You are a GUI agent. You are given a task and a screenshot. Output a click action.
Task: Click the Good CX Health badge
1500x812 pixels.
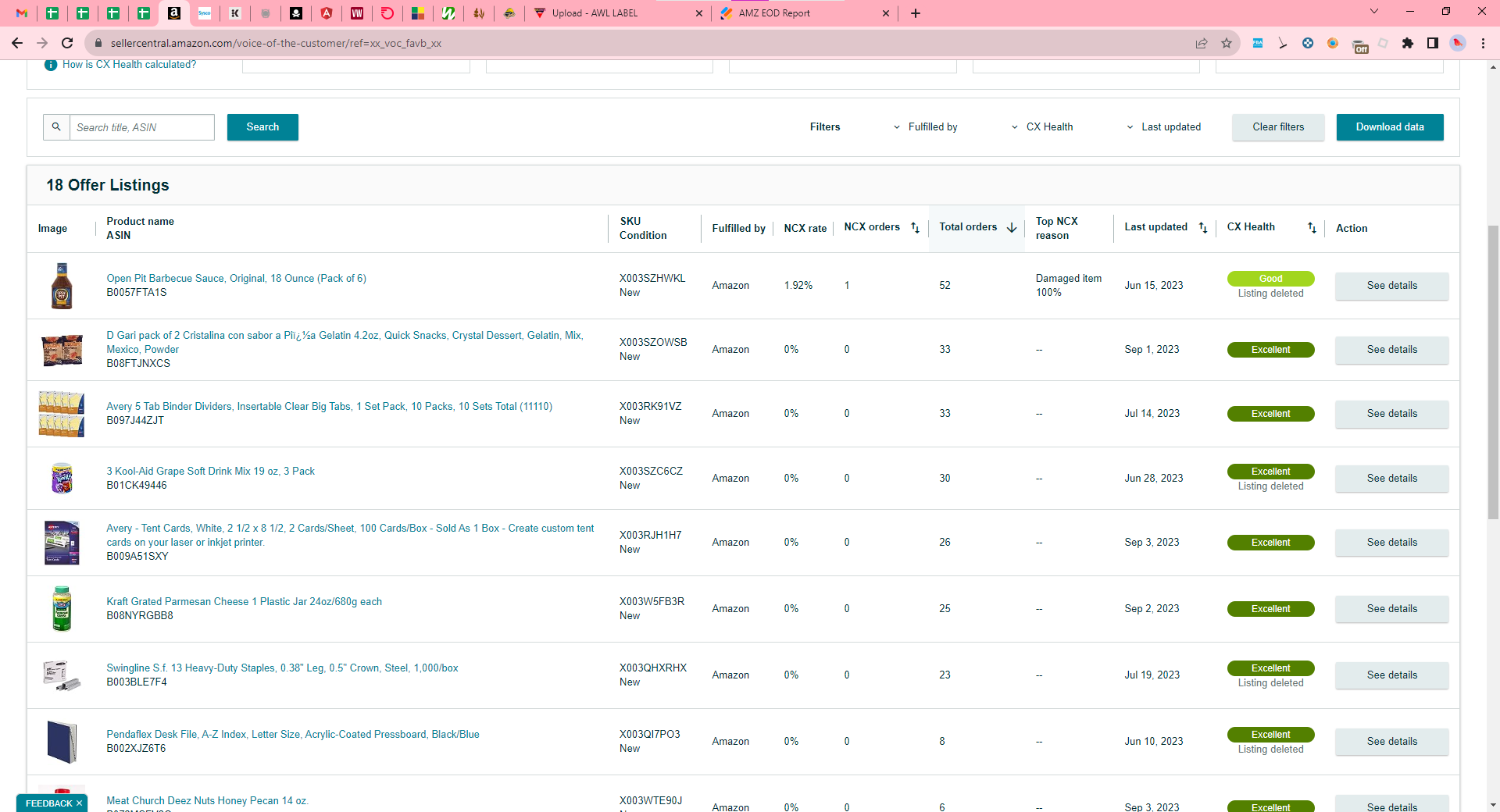coord(1270,279)
